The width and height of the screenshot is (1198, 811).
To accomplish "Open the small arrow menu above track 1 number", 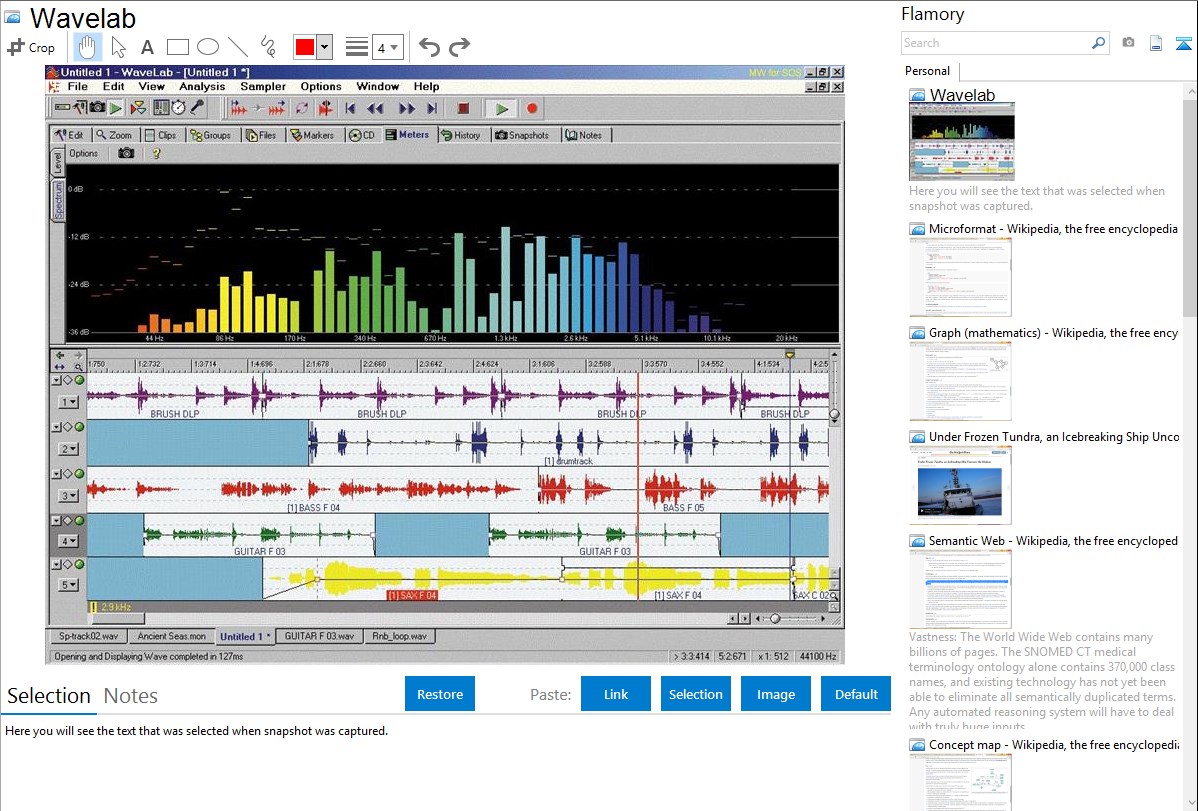I will [56, 380].
